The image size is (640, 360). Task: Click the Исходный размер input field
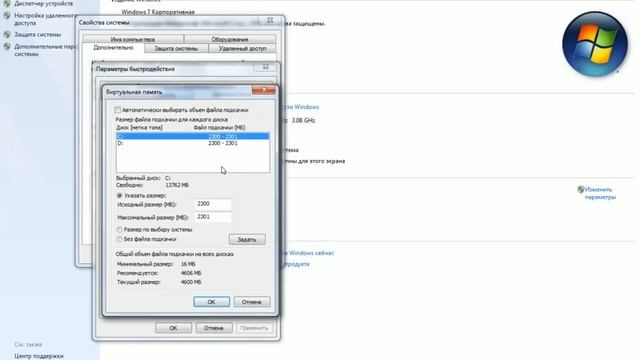(x=213, y=204)
